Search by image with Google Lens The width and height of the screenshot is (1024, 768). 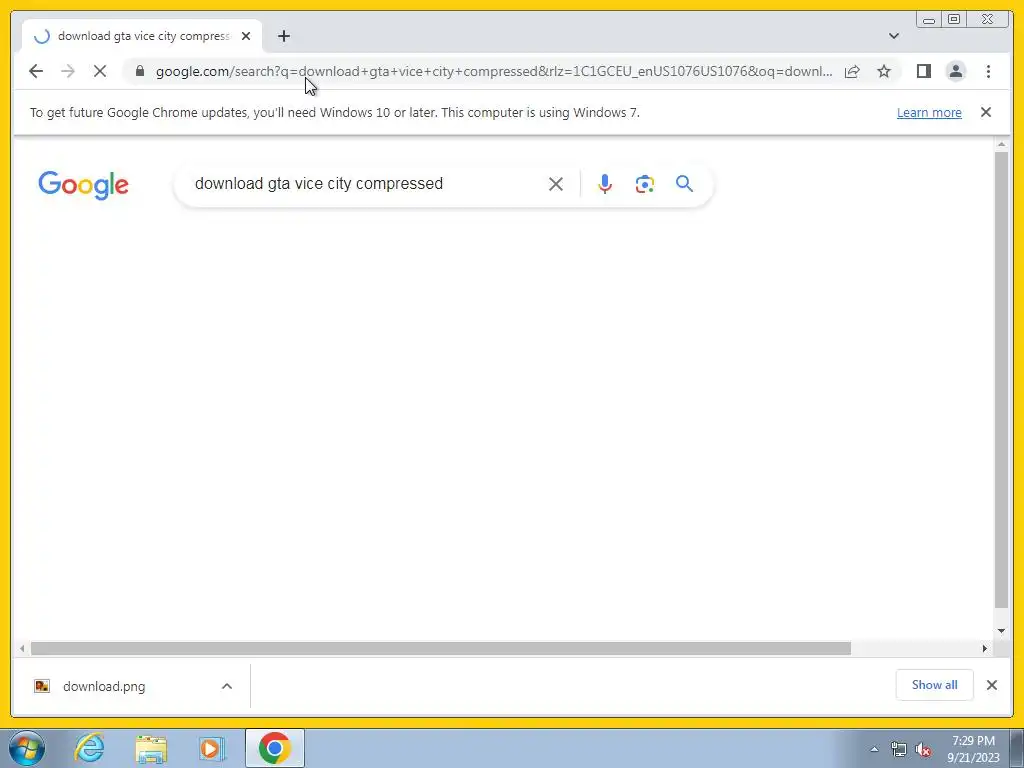(x=645, y=184)
